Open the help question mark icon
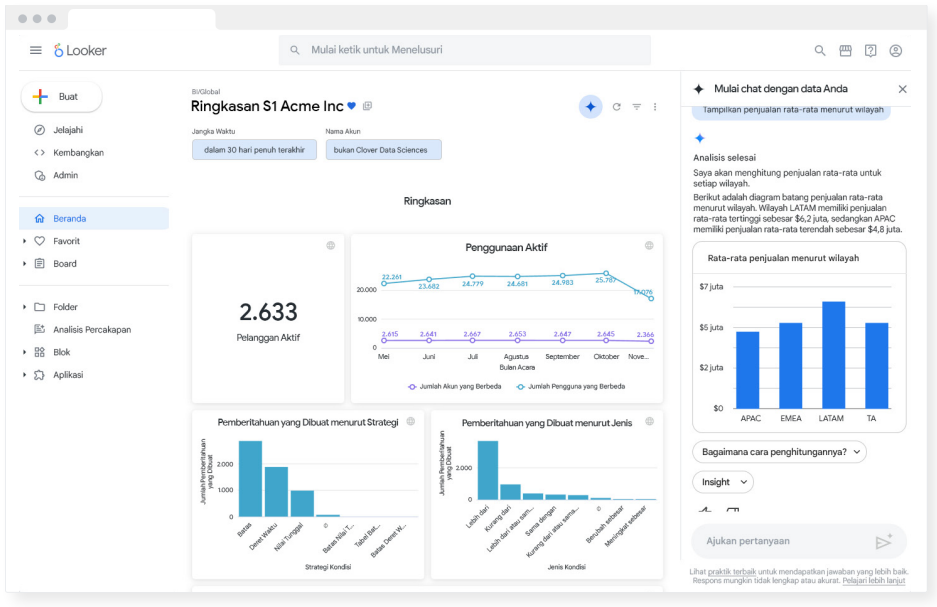 point(870,51)
